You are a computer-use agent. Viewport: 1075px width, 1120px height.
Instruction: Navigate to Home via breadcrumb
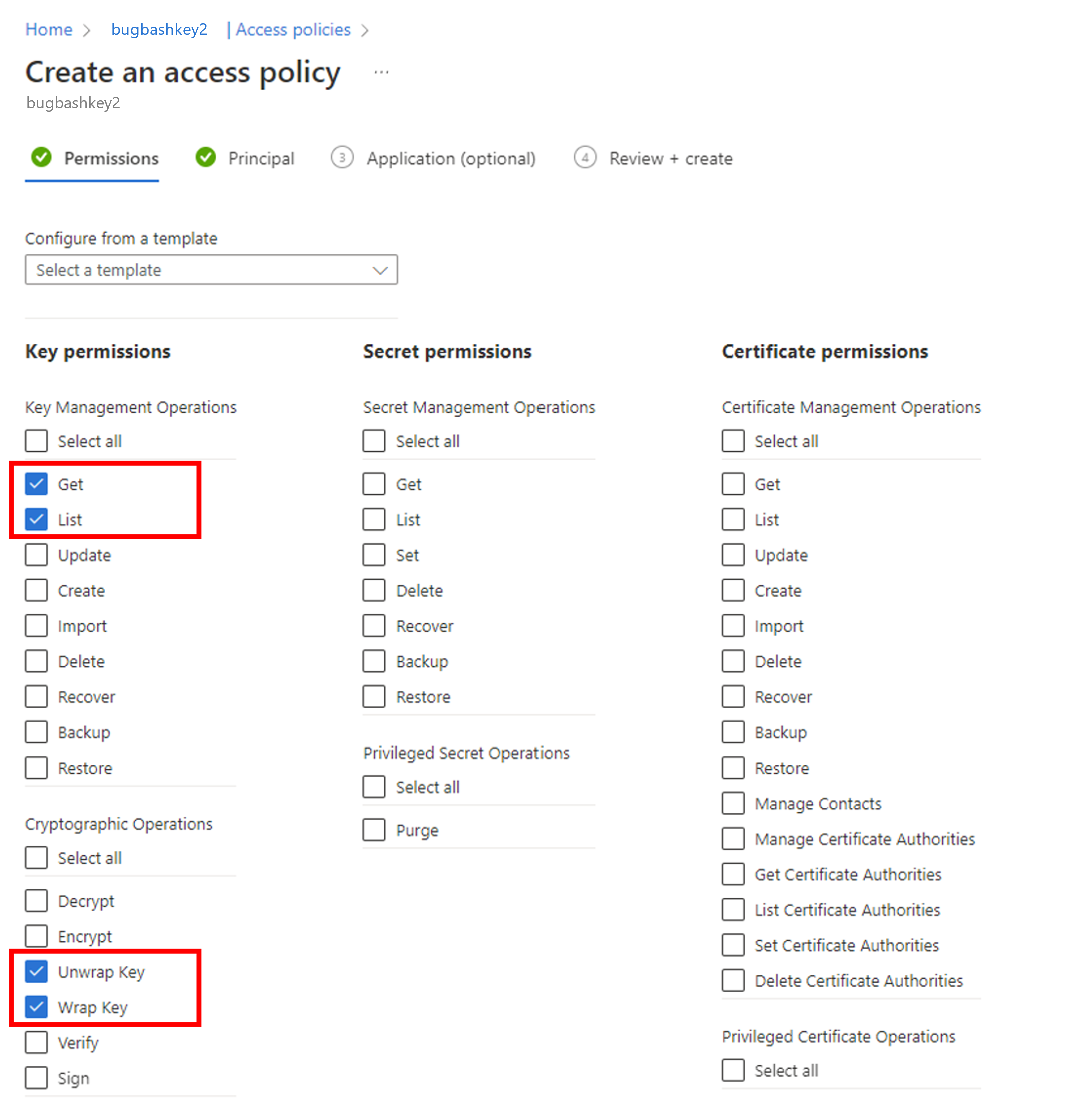click(48, 29)
